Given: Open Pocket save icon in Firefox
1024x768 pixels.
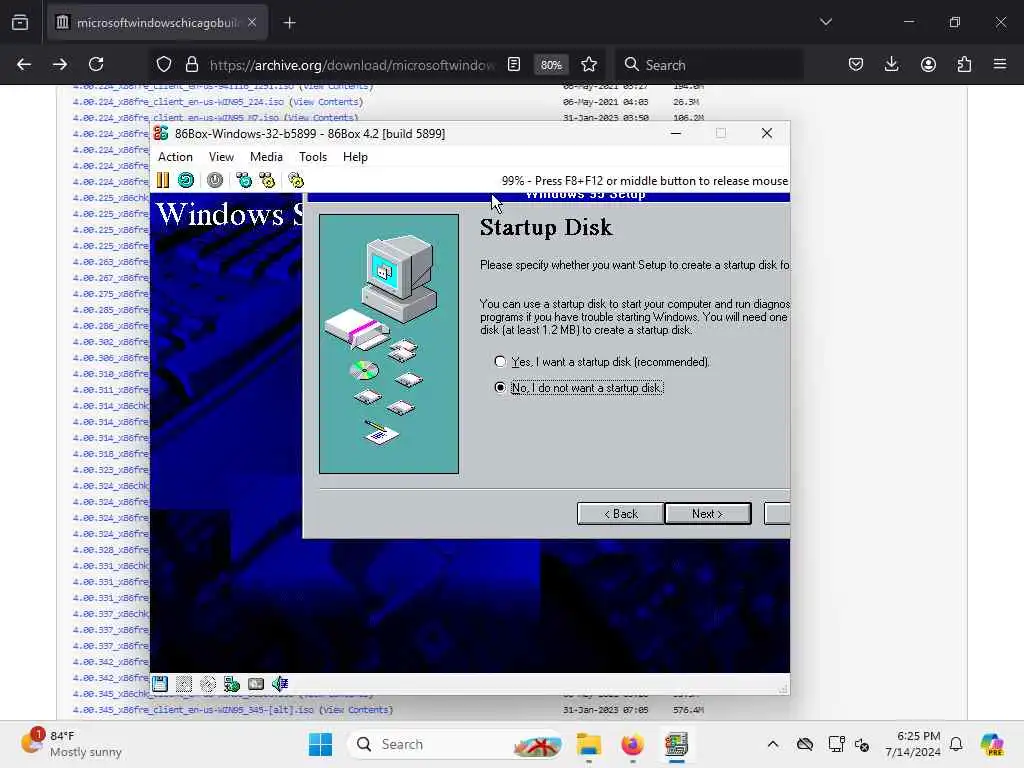Looking at the screenshot, I should pos(856,65).
